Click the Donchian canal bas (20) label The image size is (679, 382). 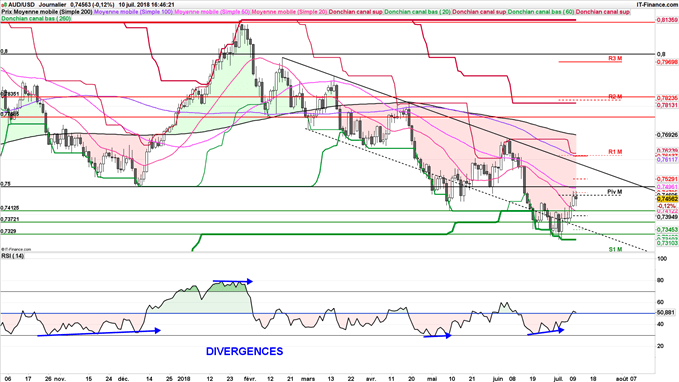coord(417,12)
